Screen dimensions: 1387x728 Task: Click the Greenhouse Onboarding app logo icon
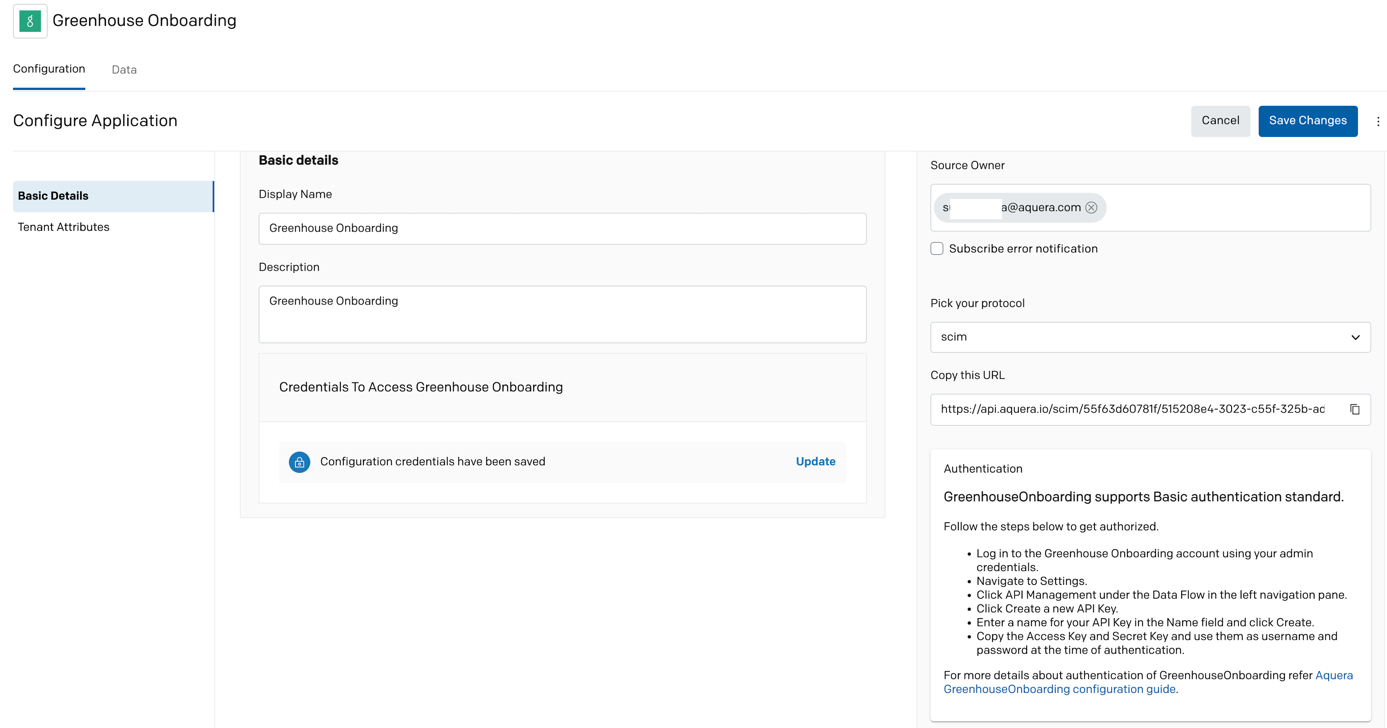coord(30,21)
